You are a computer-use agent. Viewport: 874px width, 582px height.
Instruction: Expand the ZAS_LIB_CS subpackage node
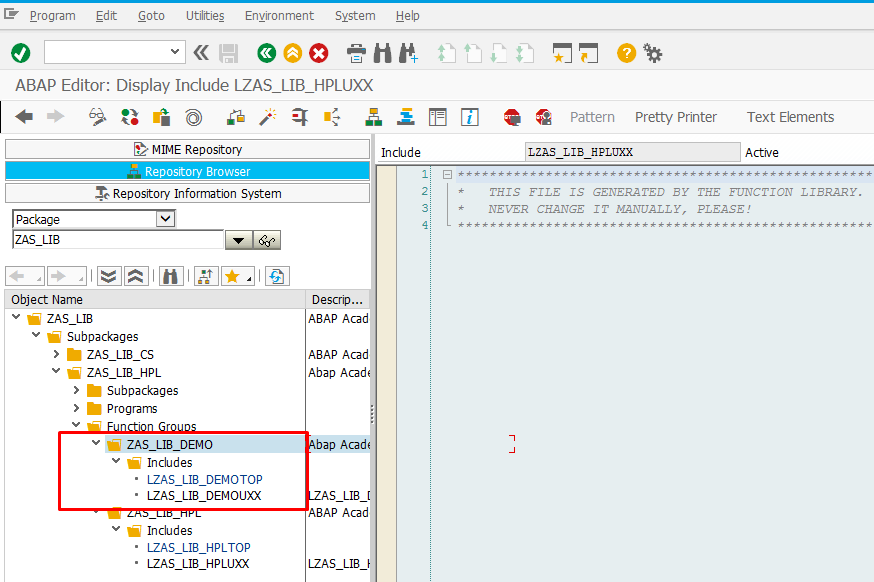56,355
